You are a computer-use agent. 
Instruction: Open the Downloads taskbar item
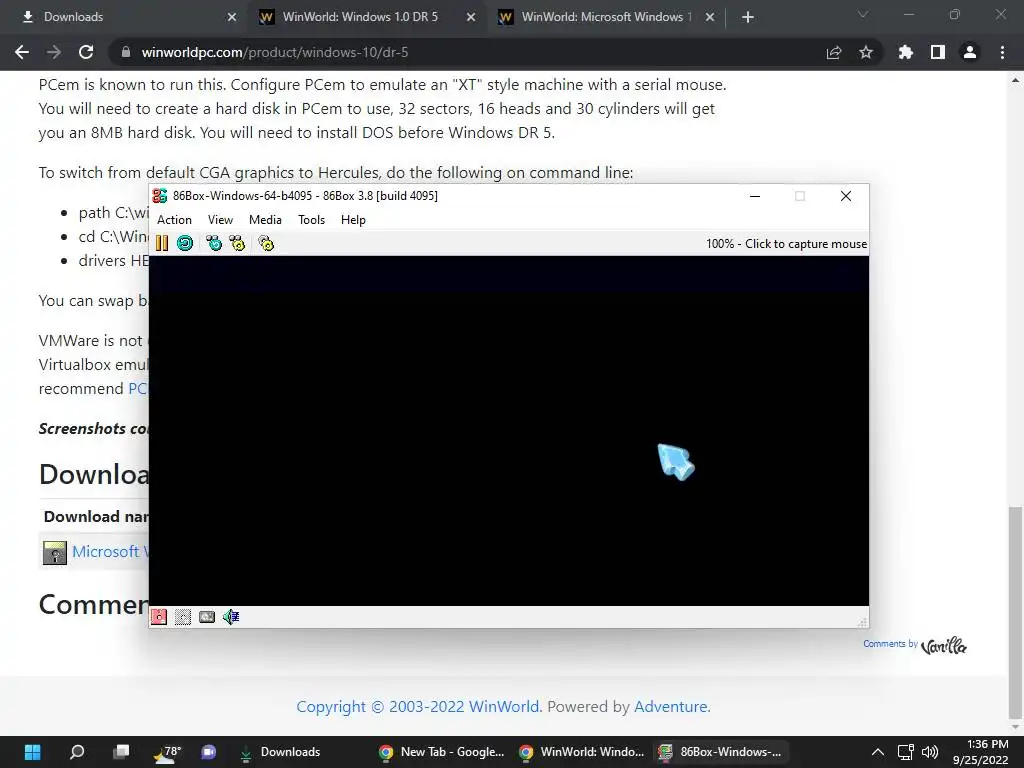click(281, 752)
